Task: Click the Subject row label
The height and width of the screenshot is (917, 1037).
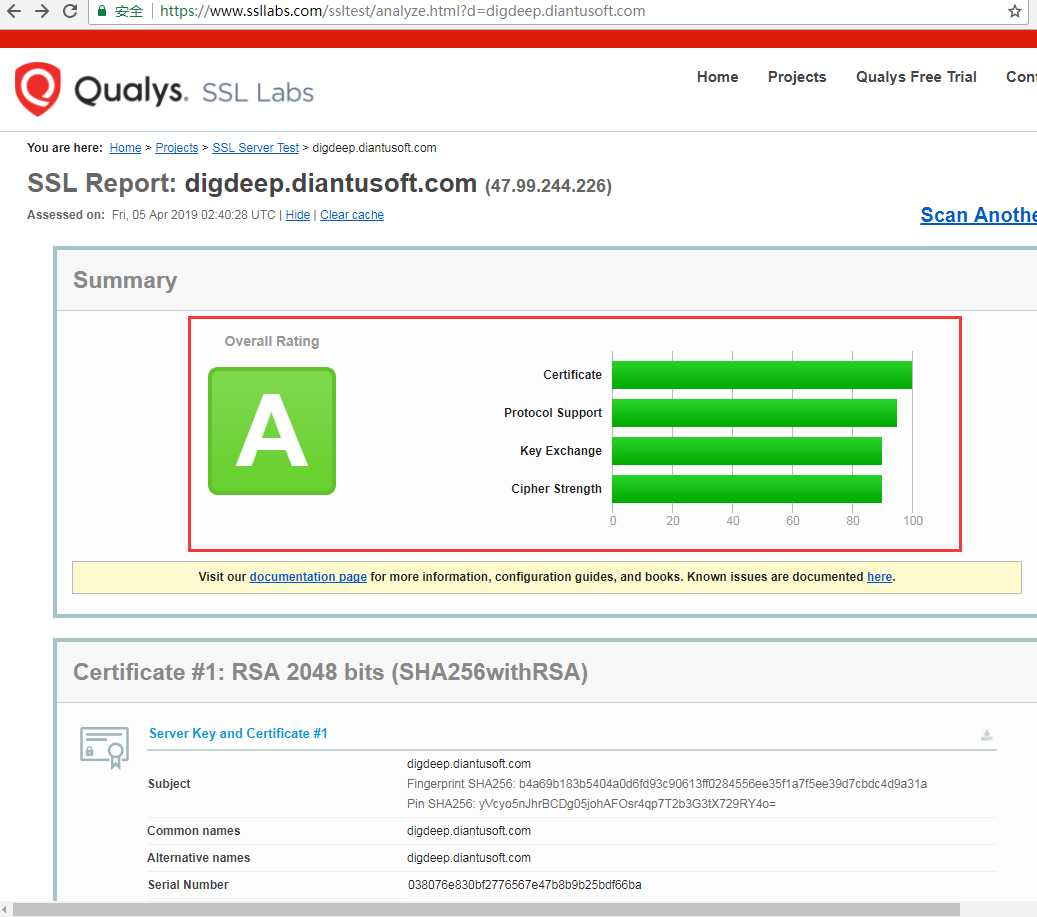Action: (169, 784)
